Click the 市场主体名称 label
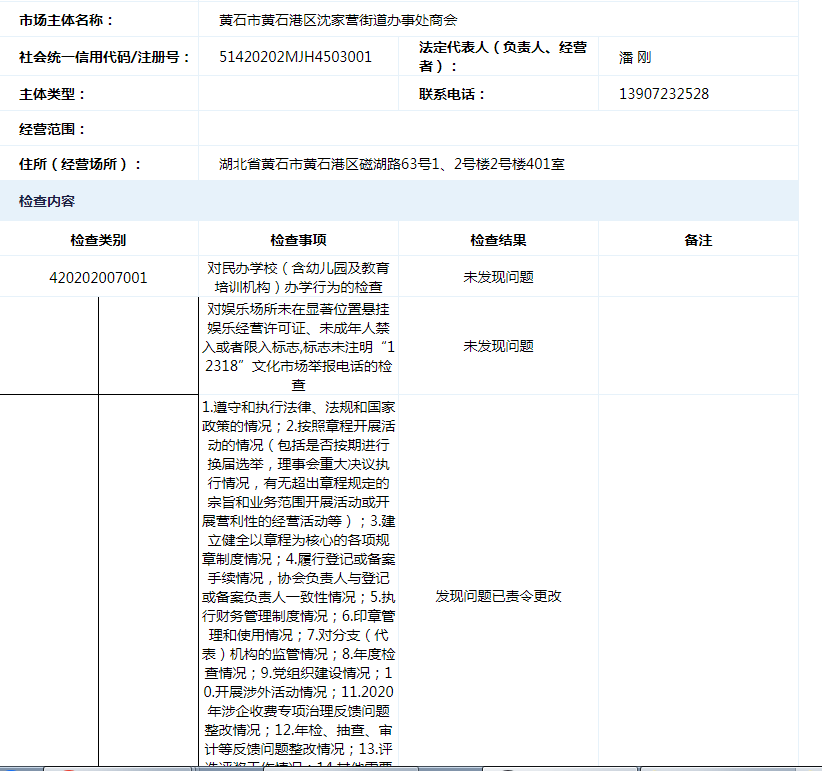Screen dimensions: 822x771 click(x=66, y=20)
